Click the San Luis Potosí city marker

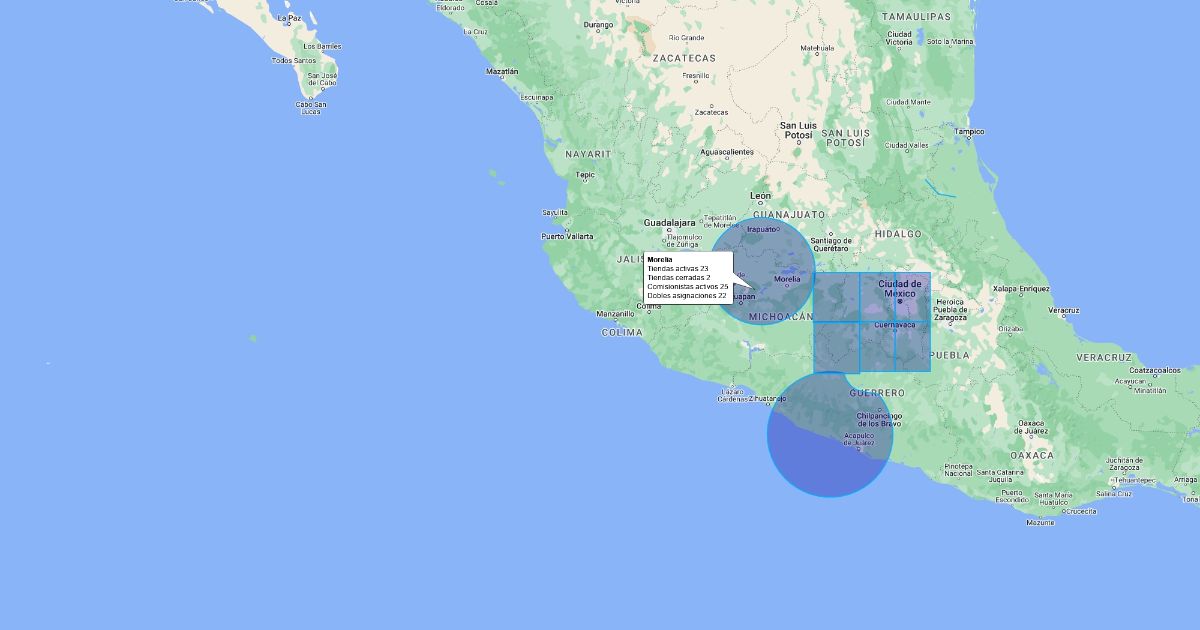[798, 143]
